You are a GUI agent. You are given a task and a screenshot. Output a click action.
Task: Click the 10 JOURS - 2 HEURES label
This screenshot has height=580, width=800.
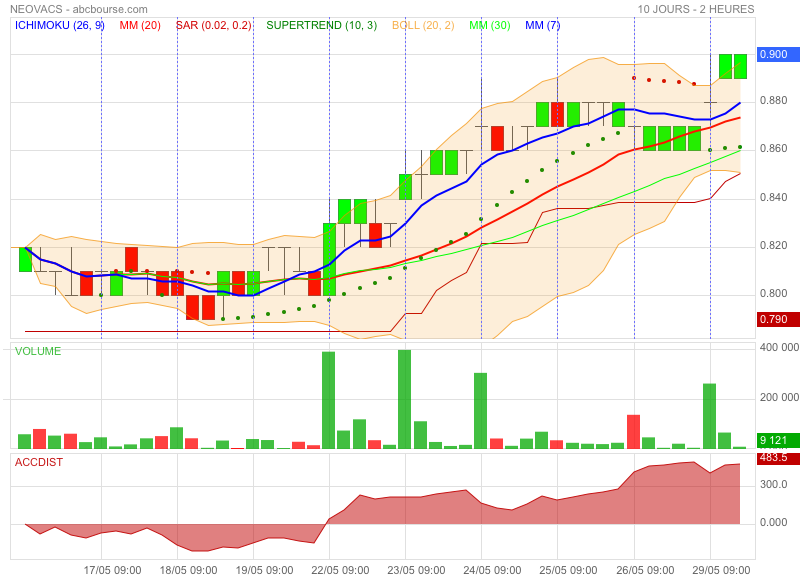point(695,9)
